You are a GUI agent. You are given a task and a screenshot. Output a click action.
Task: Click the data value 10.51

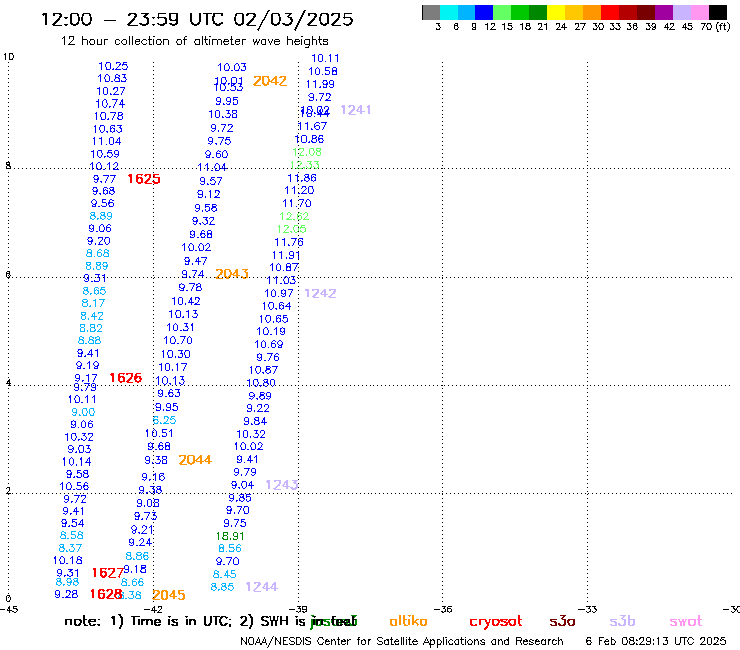pos(159,433)
